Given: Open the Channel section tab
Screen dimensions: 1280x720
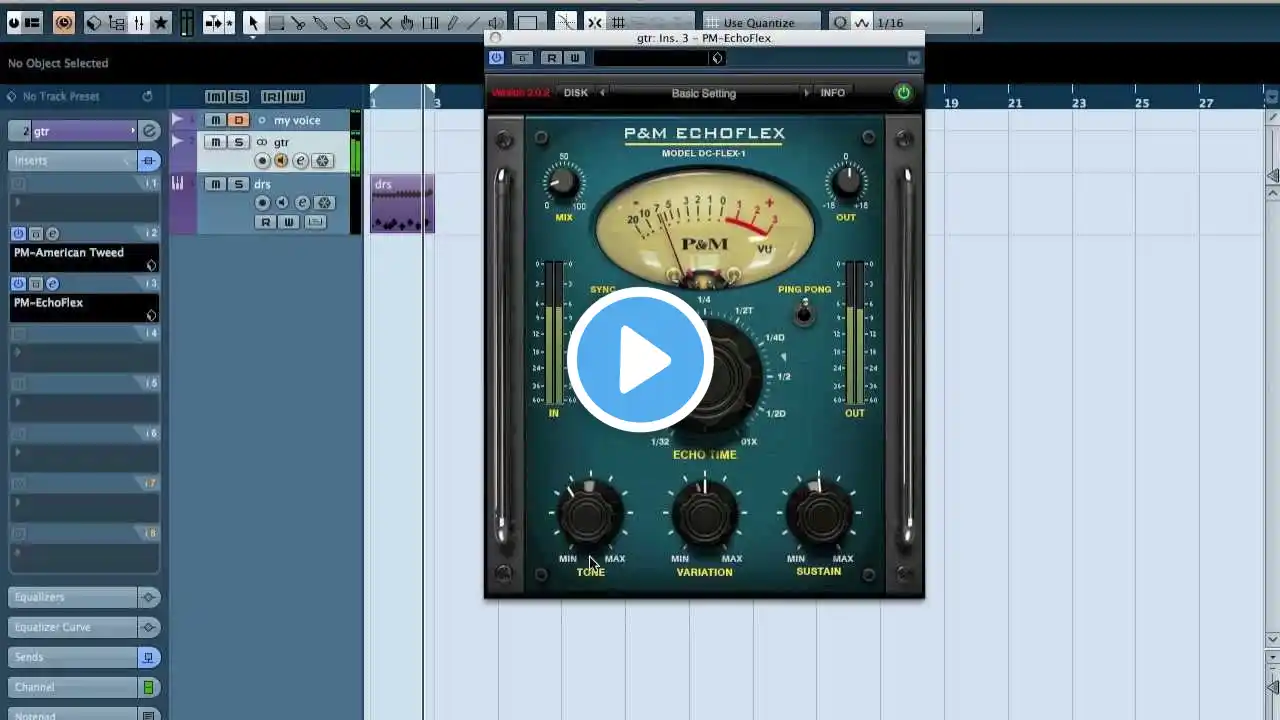Looking at the screenshot, I should (x=73, y=687).
